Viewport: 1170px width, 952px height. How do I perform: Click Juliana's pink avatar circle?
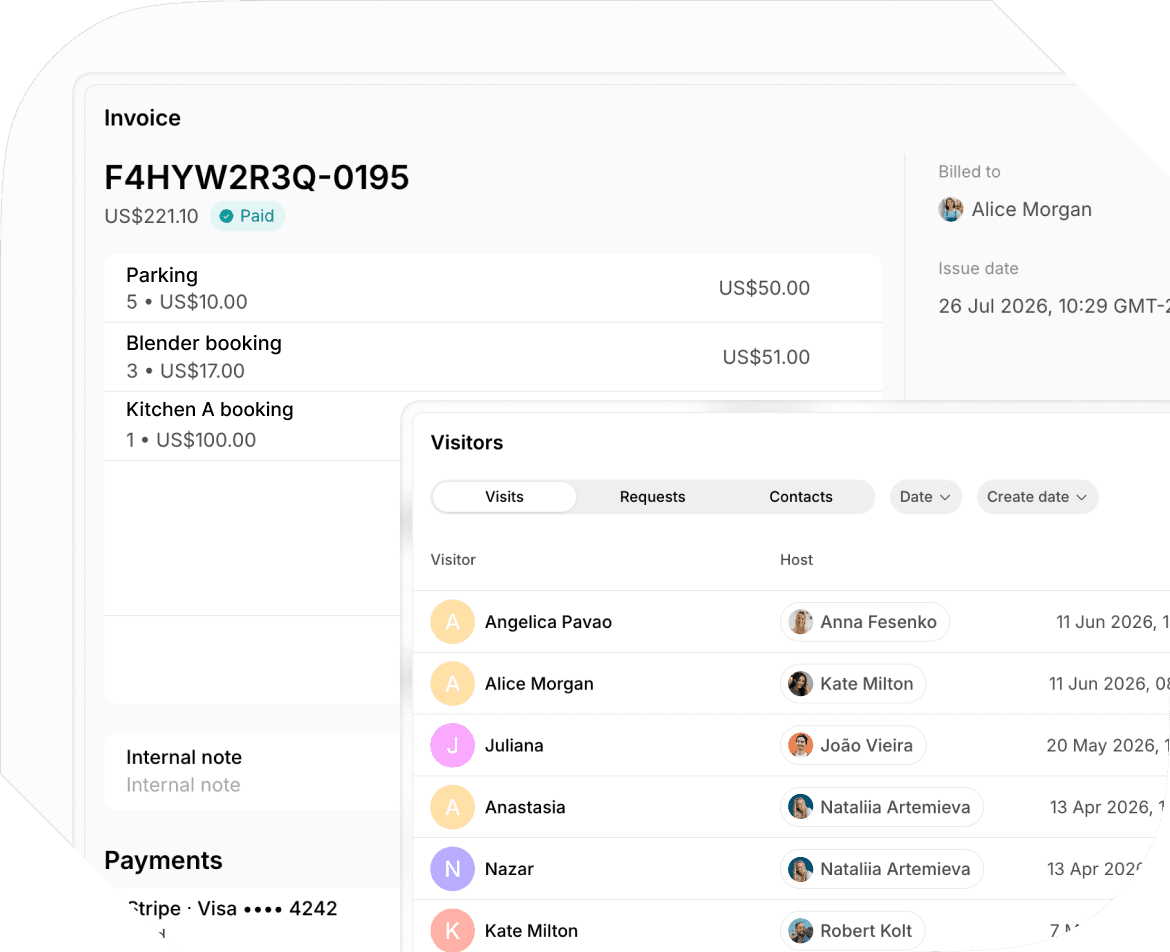coord(452,745)
